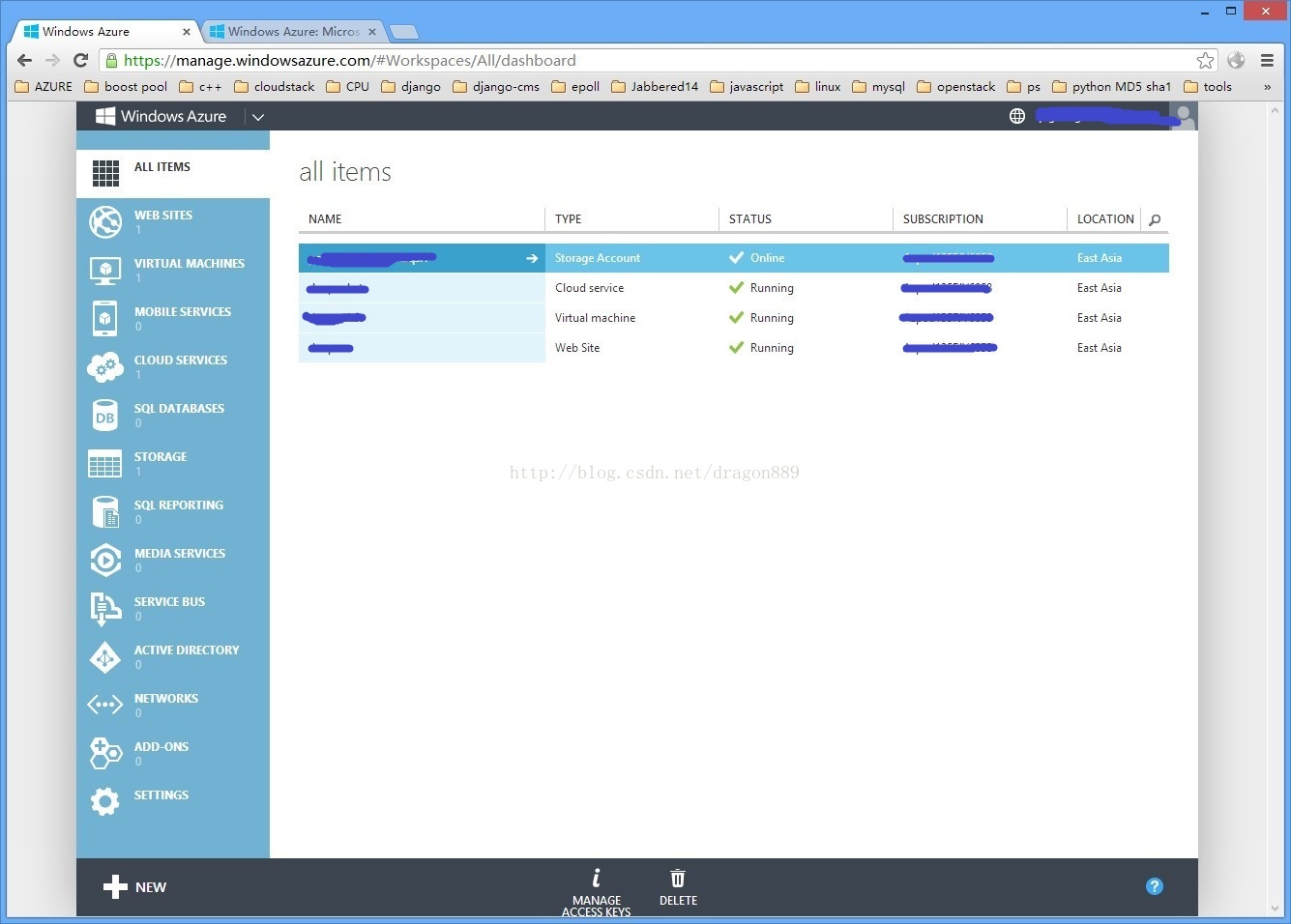Select the Cloud service row
Screen dimensions: 1291x924
[734, 288]
